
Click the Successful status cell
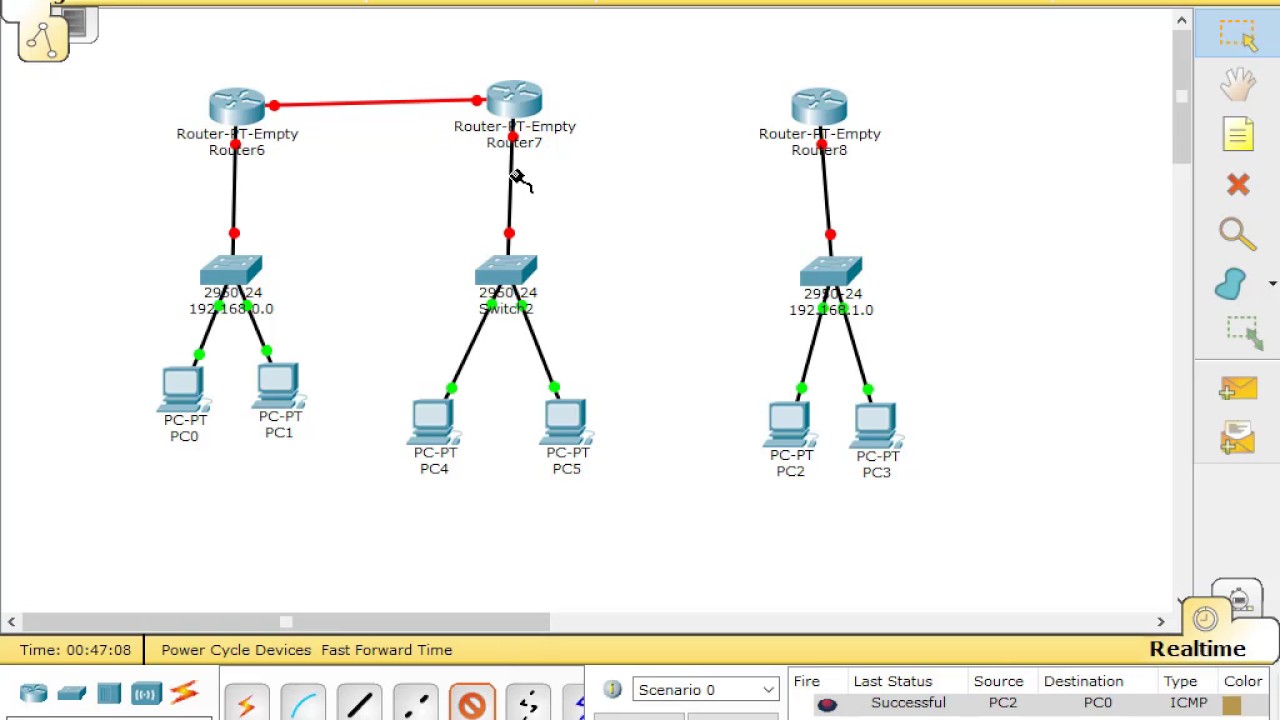(x=908, y=703)
